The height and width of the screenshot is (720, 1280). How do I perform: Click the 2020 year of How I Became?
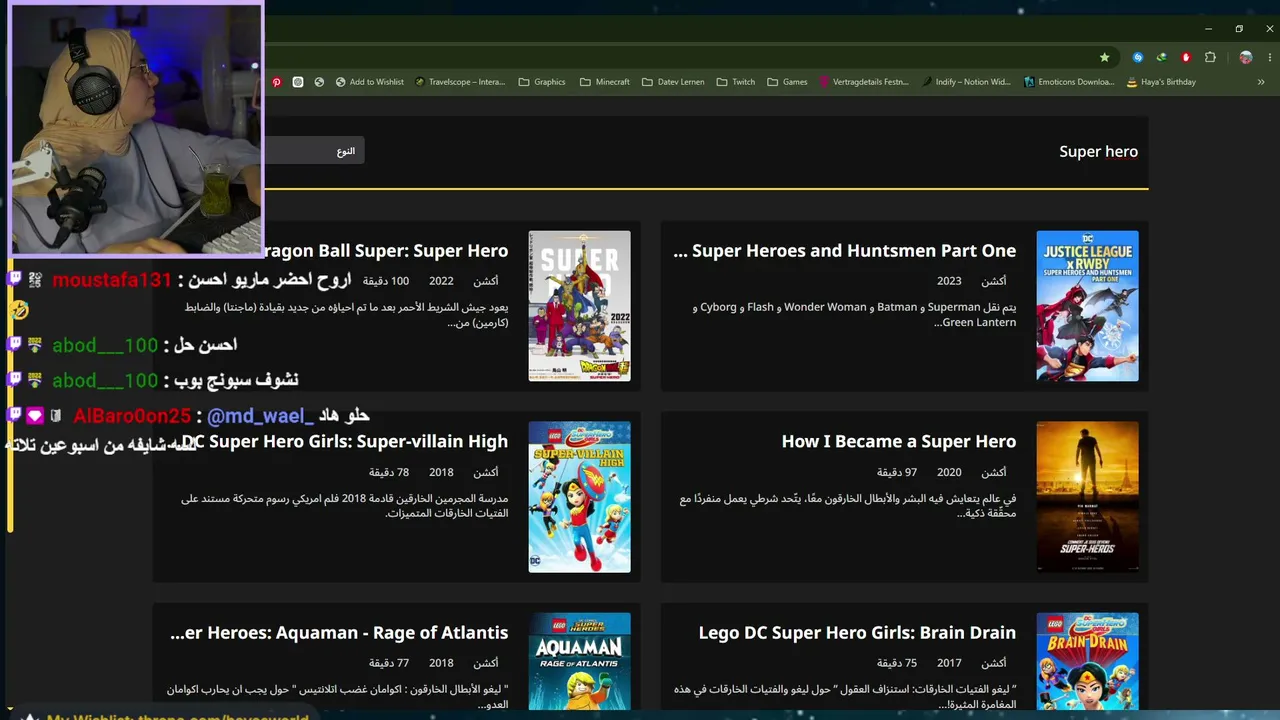(x=949, y=473)
